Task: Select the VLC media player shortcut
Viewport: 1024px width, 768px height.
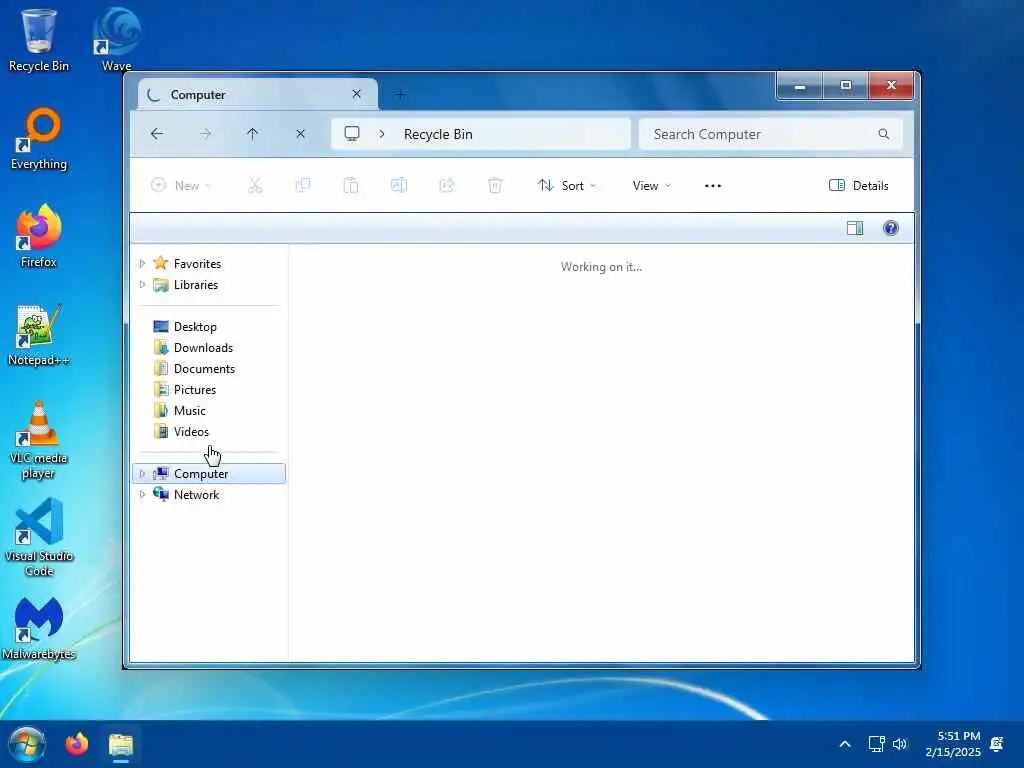Action: point(39,440)
